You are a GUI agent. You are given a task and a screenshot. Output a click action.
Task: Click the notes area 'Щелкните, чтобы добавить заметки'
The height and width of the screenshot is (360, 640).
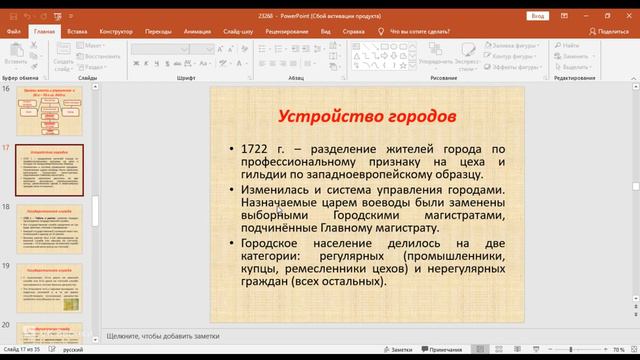pos(163,336)
